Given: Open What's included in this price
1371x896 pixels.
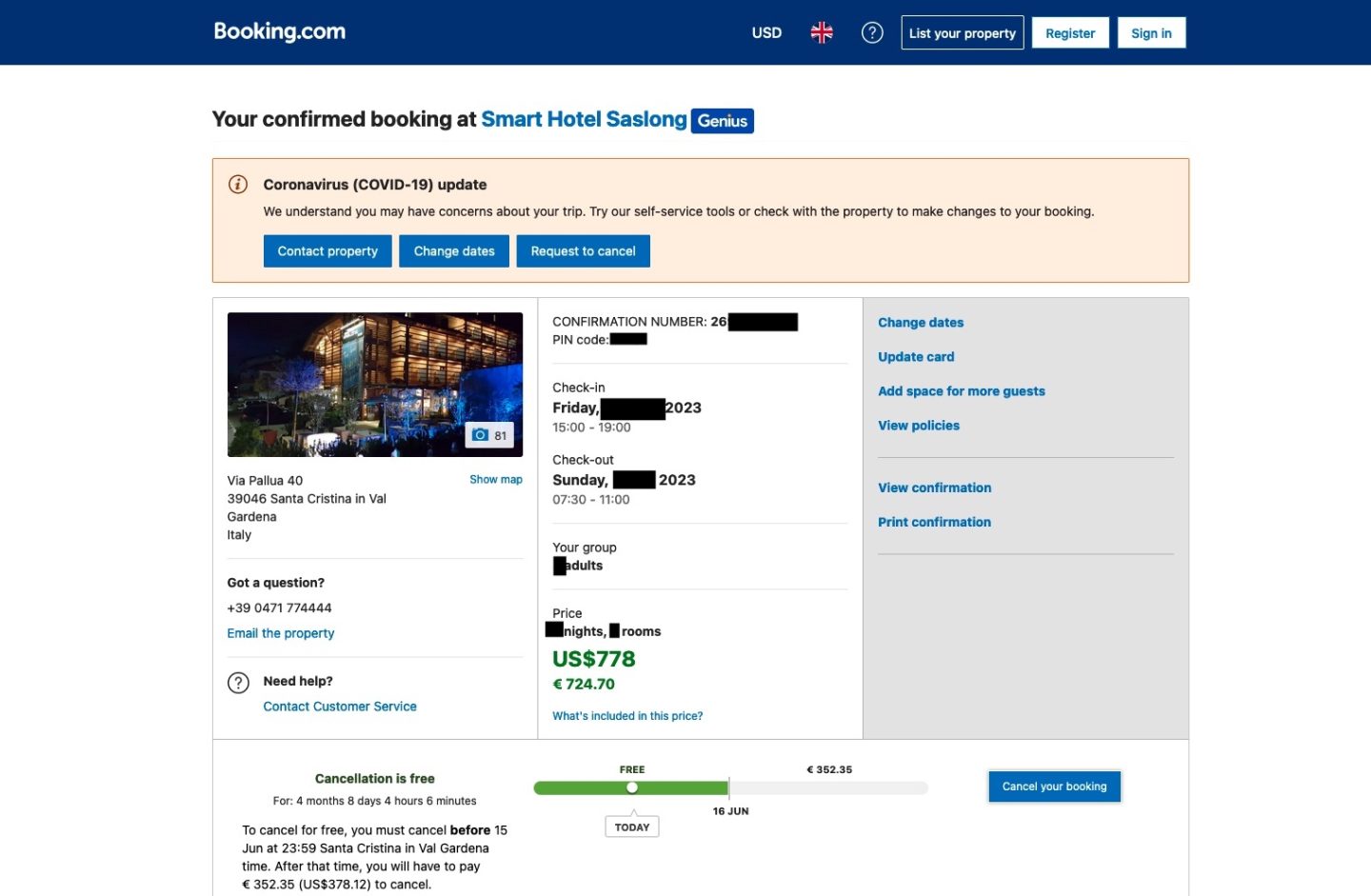Looking at the screenshot, I should pyautogui.click(x=627, y=715).
